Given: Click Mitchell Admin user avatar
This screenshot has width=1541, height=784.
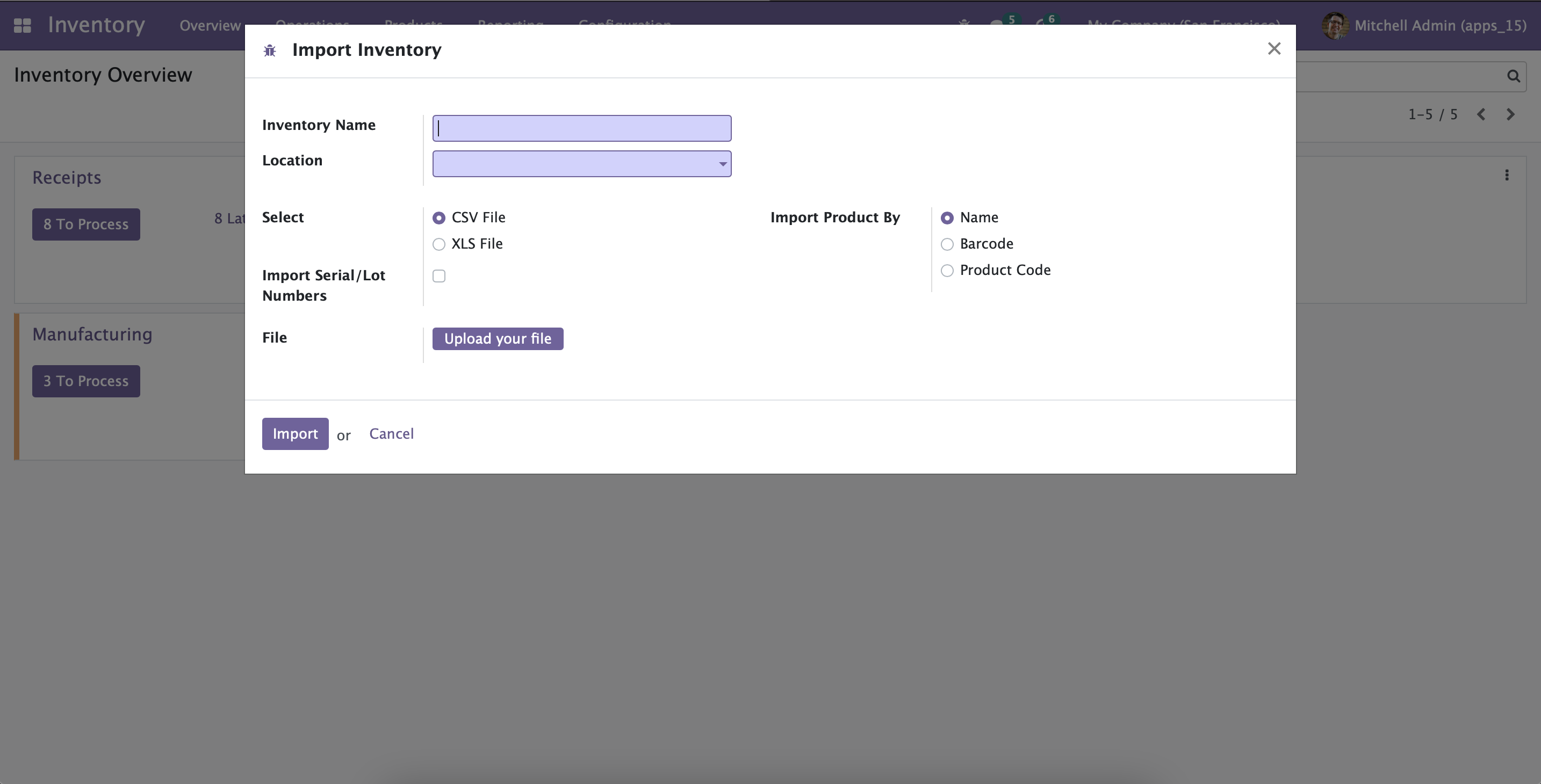Looking at the screenshot, I should point(1335,25).
